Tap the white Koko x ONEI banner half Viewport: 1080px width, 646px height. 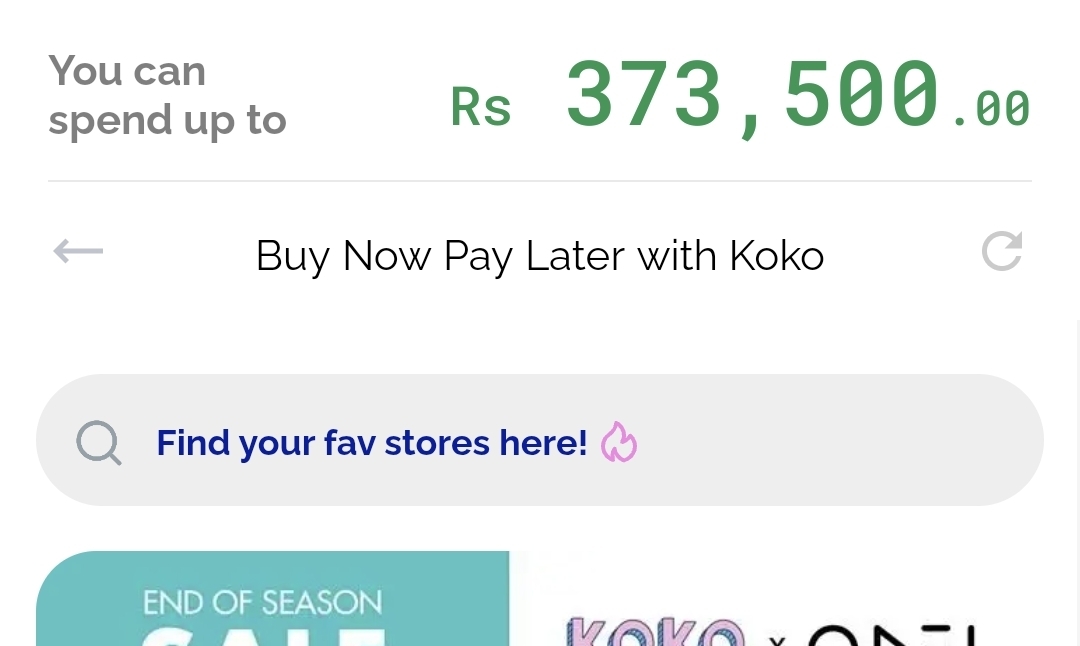point(776,598)
